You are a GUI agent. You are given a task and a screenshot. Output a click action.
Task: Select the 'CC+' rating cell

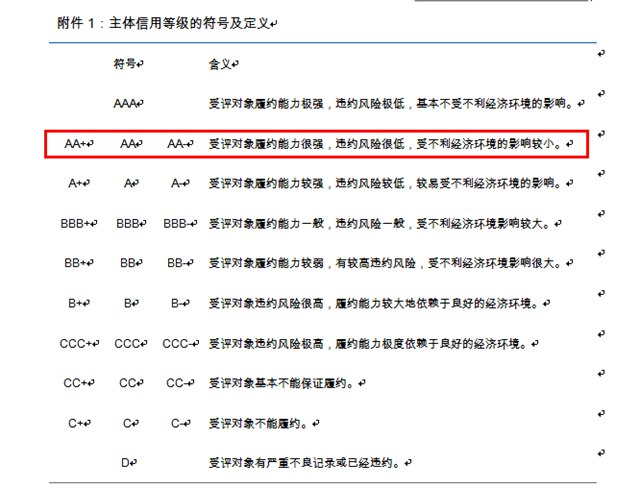pos(76,383)
